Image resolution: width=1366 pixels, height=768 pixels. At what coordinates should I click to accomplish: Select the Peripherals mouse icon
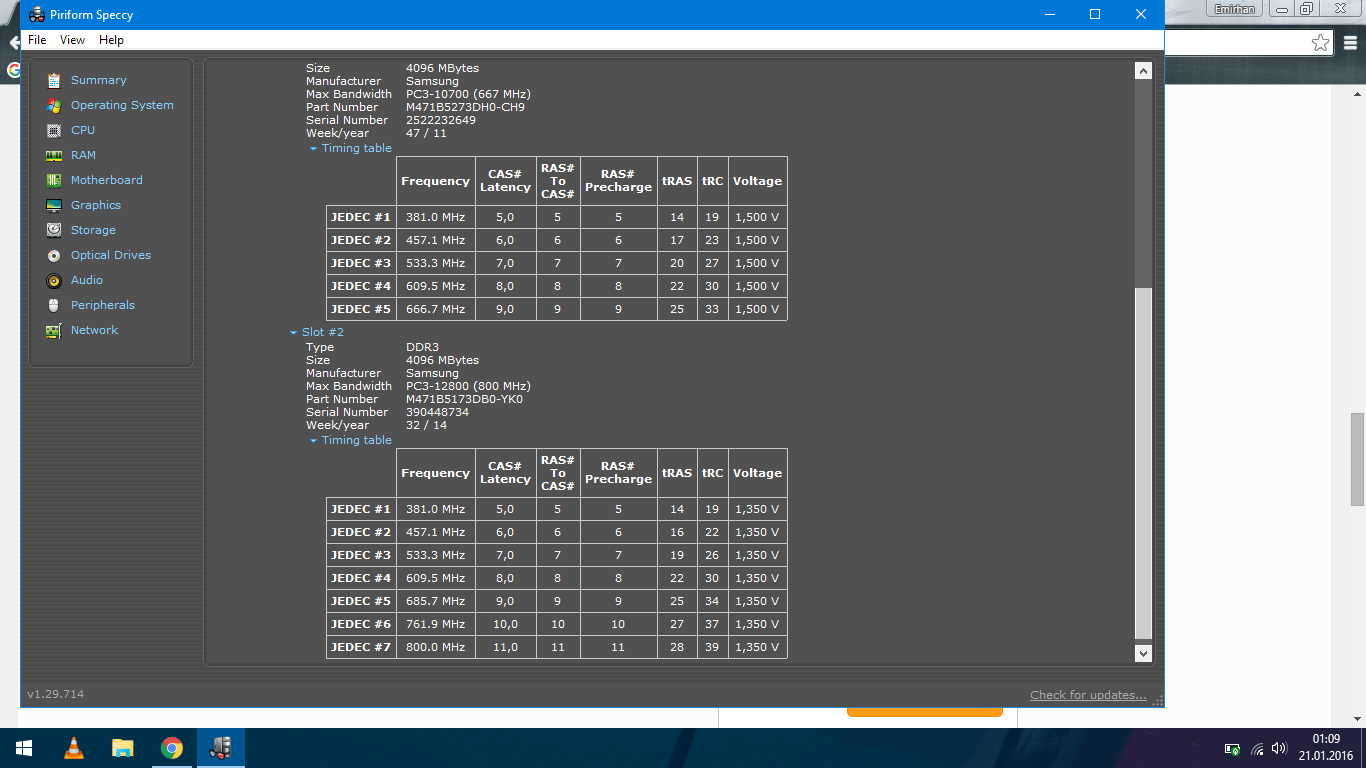tap(54, 305)
